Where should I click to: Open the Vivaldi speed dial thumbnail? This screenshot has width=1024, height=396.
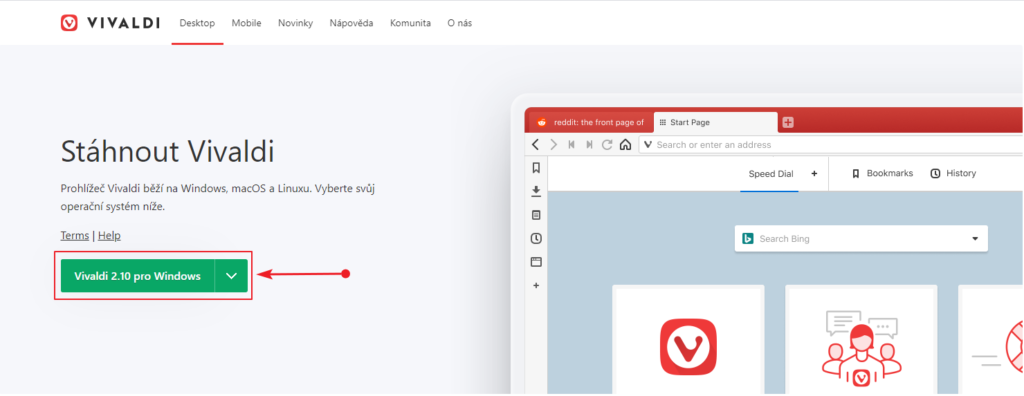click(x=688, y=340)
